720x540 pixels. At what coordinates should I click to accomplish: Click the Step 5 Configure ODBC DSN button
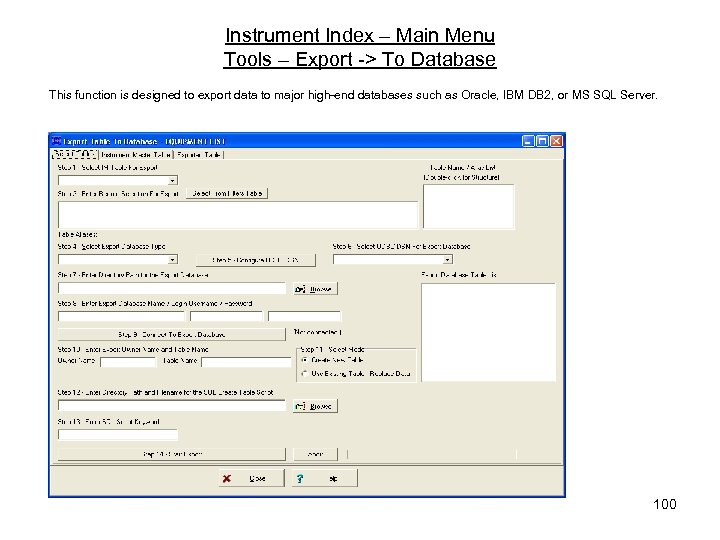pos(256,260)
